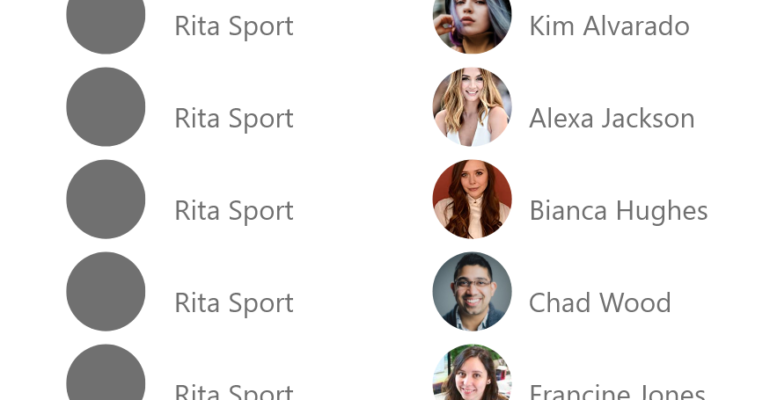Screen dimensions: 770x400
Task: Select Rita Sport name level with Bianca Hughes
Action: (x=234, y=212)
